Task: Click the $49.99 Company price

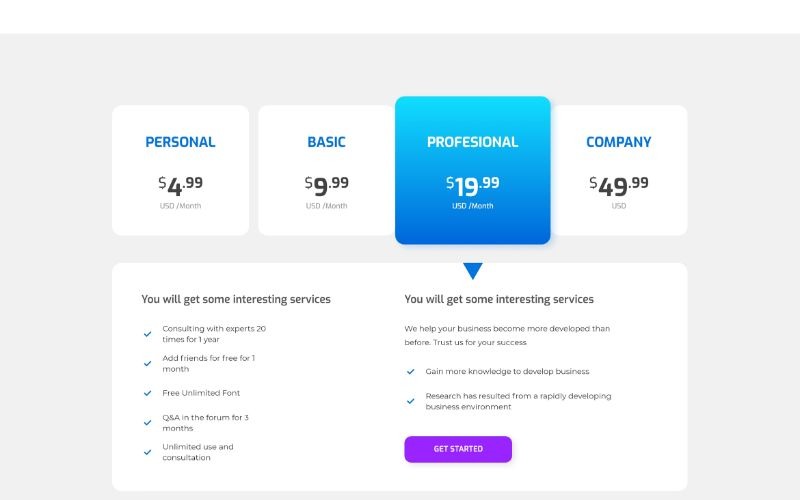Action: (x=619, y=185)
